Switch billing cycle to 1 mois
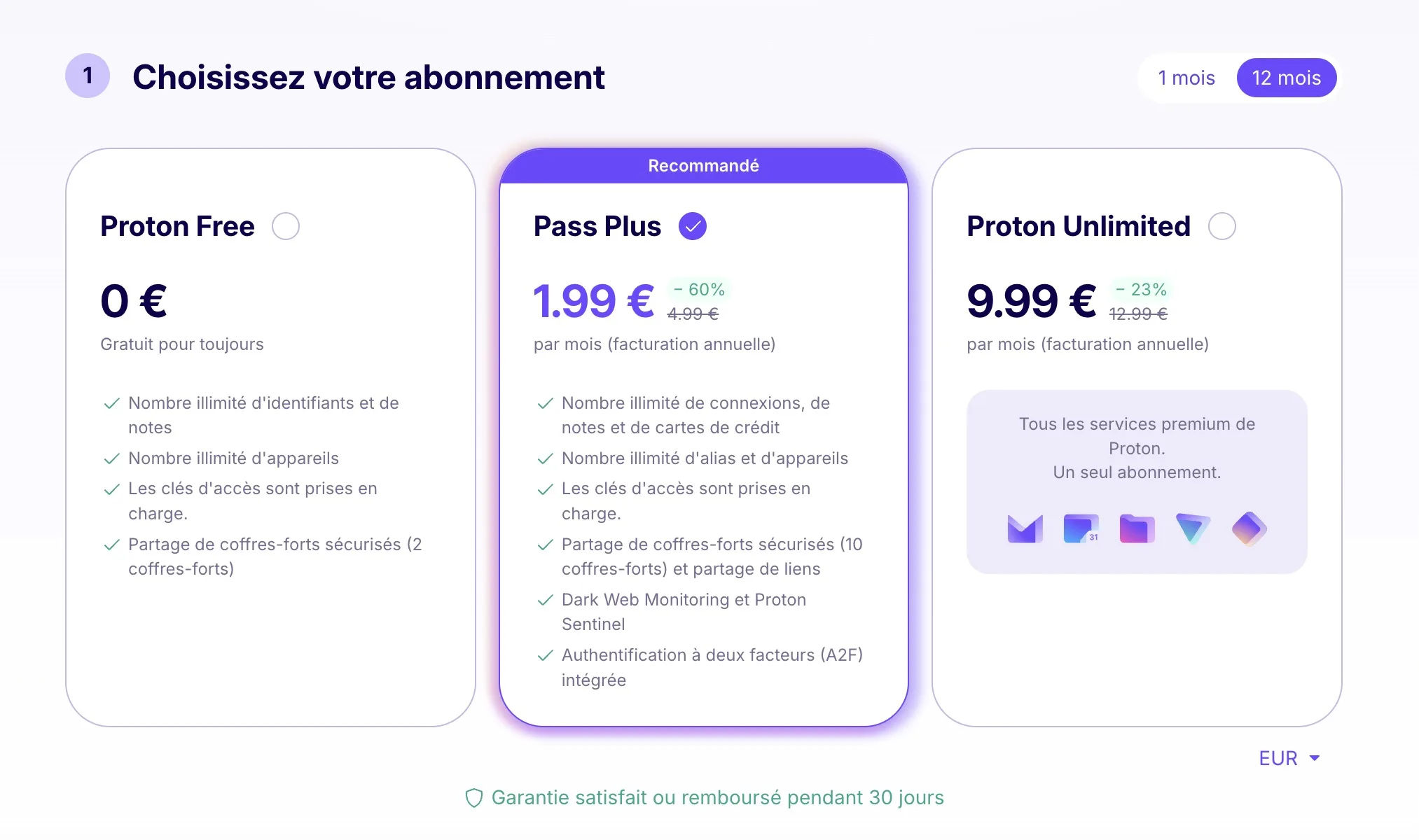Image resolution: width=1419 pixels, height=840 pixels. [x=1186, y=78]
